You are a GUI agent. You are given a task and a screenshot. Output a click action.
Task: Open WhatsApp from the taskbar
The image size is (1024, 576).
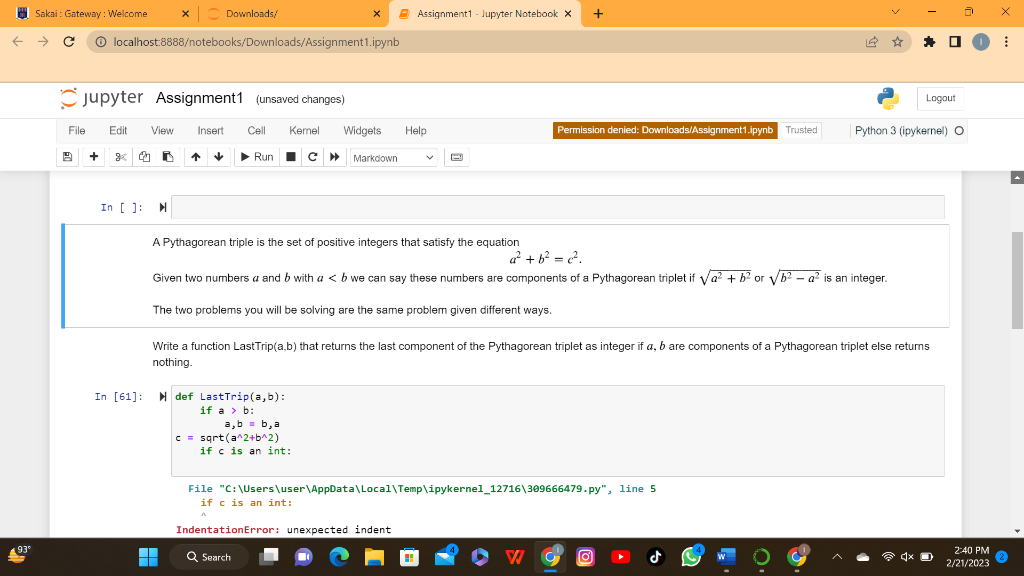[x=690, y=557]
